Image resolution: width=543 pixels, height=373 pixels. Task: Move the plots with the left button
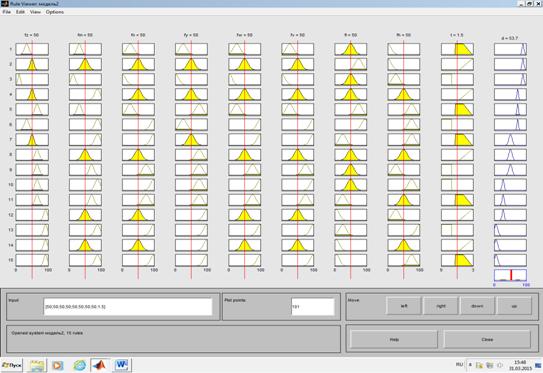pyautogui.click(x=404, y=306)
